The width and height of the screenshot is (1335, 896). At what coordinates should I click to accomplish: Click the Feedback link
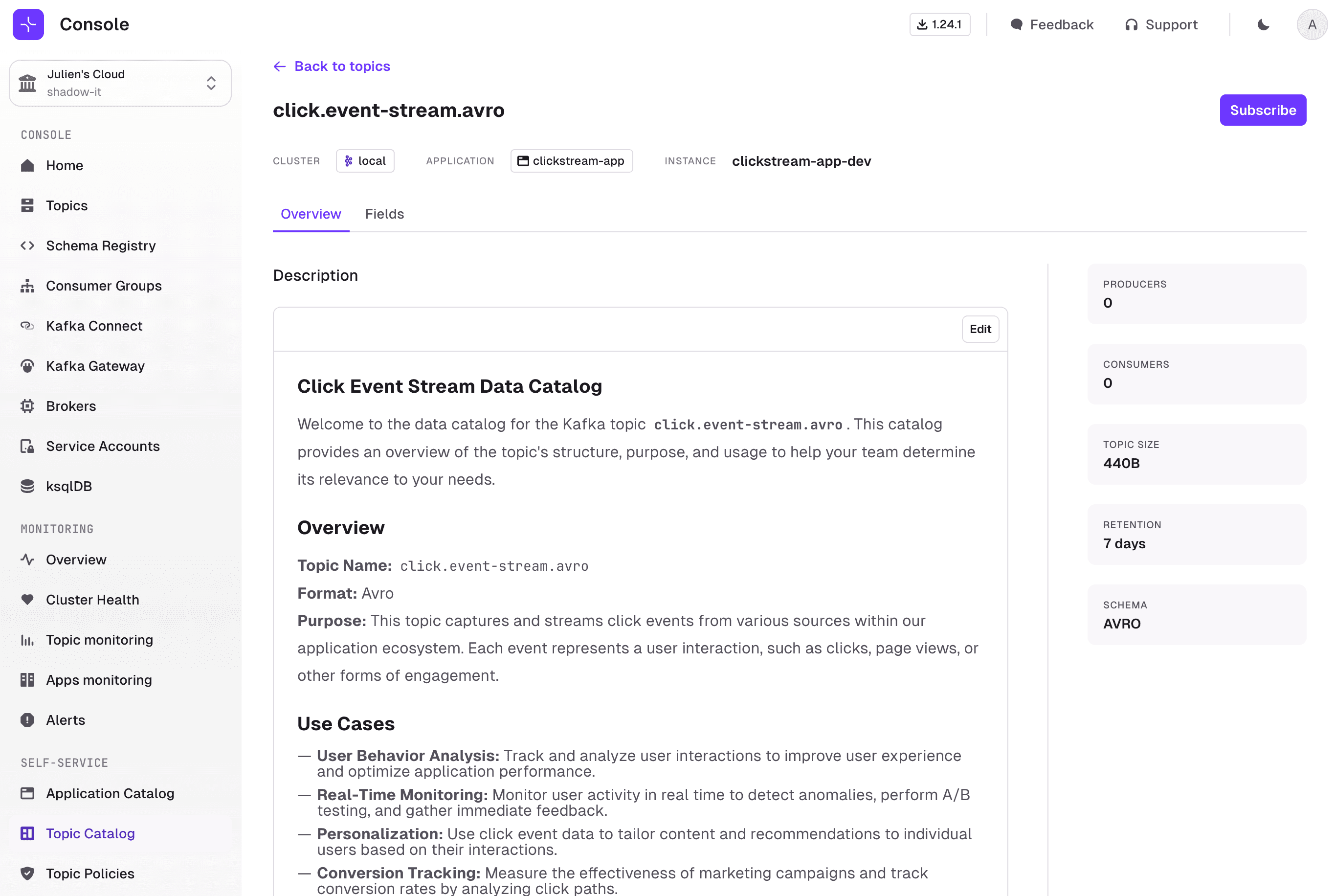1052,24
